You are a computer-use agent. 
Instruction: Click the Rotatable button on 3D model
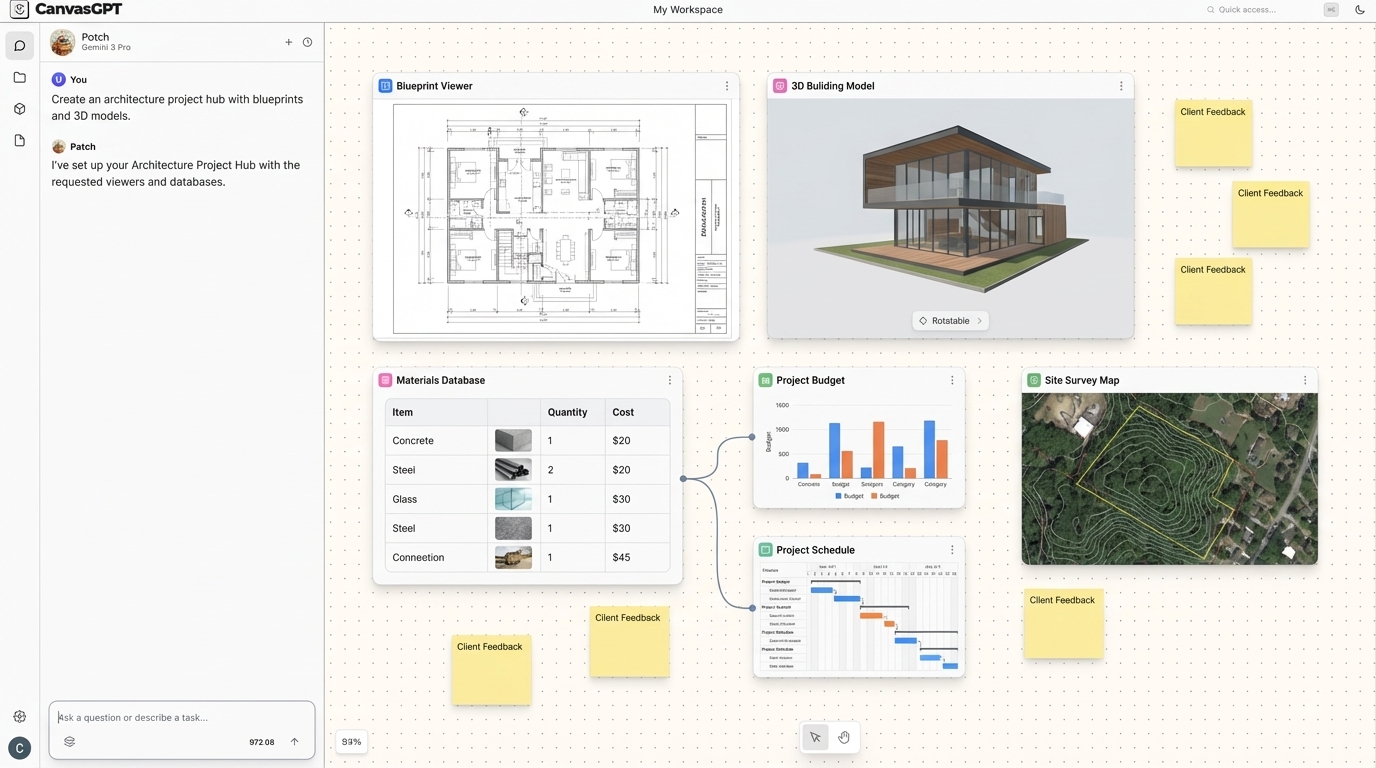click(950, 321)
